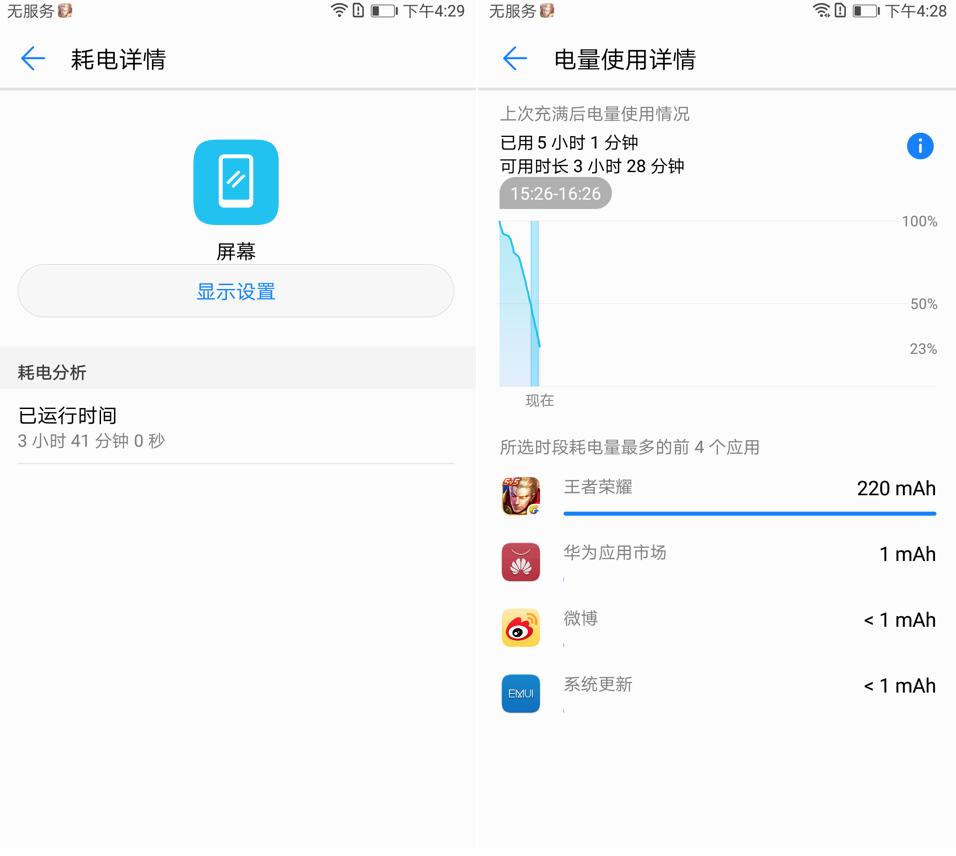Select the 微博 app icon
The height and width of the screenshot is (856, 956).
520,628
